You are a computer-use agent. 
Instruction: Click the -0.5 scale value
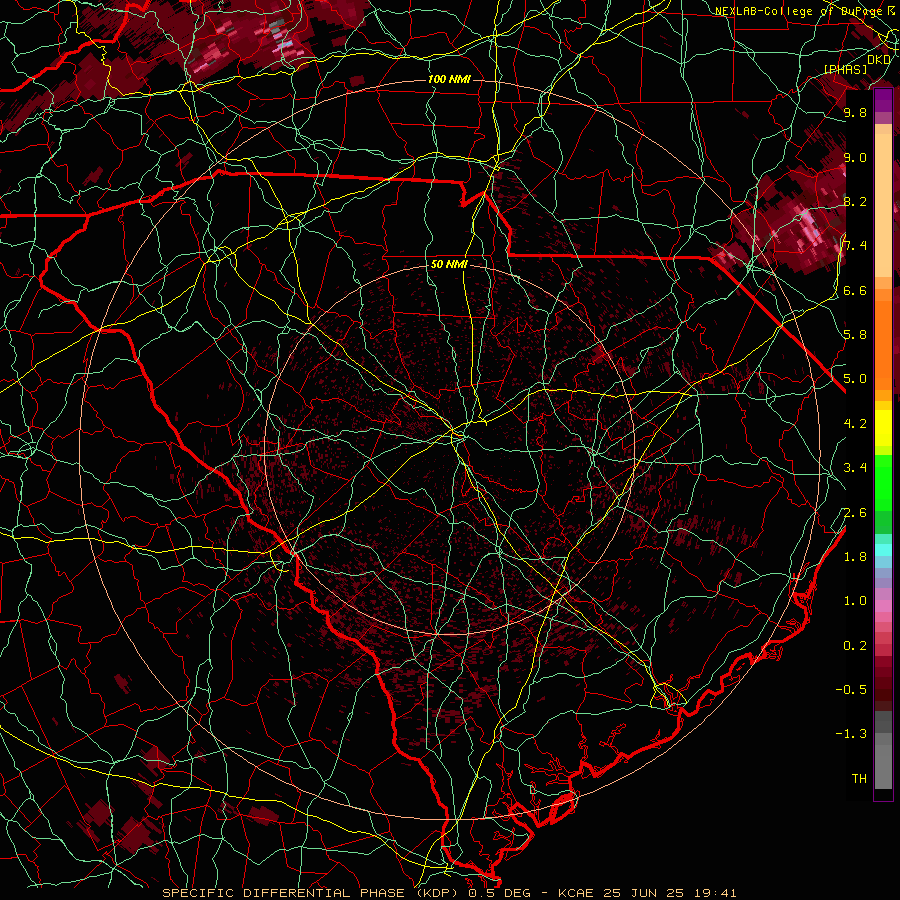click(852, 689)
